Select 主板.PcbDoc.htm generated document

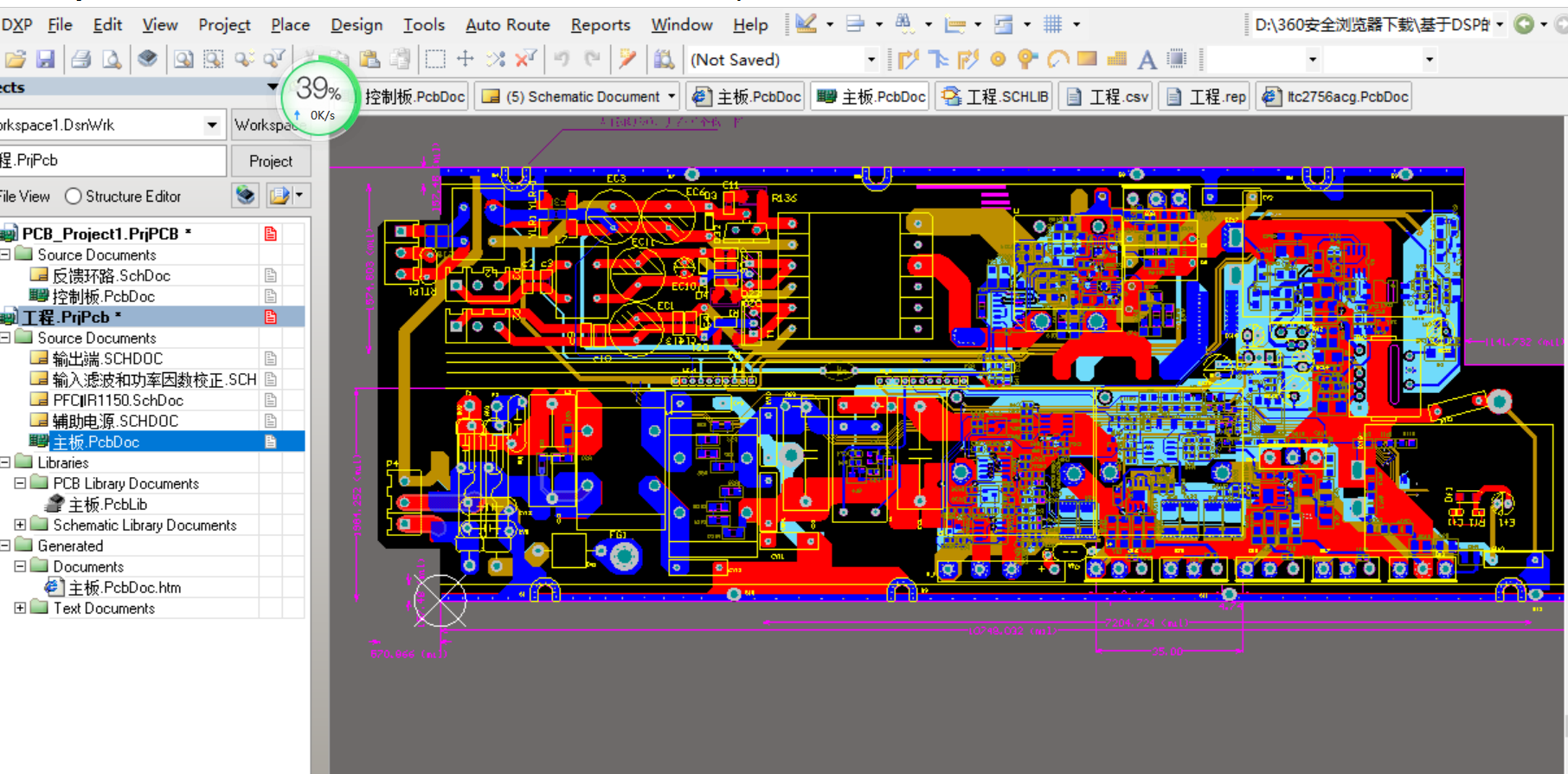(125, 587)
